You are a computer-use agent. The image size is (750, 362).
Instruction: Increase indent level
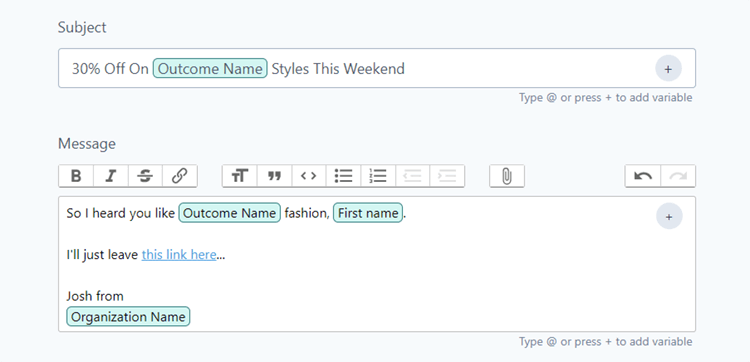click(447, 176)
